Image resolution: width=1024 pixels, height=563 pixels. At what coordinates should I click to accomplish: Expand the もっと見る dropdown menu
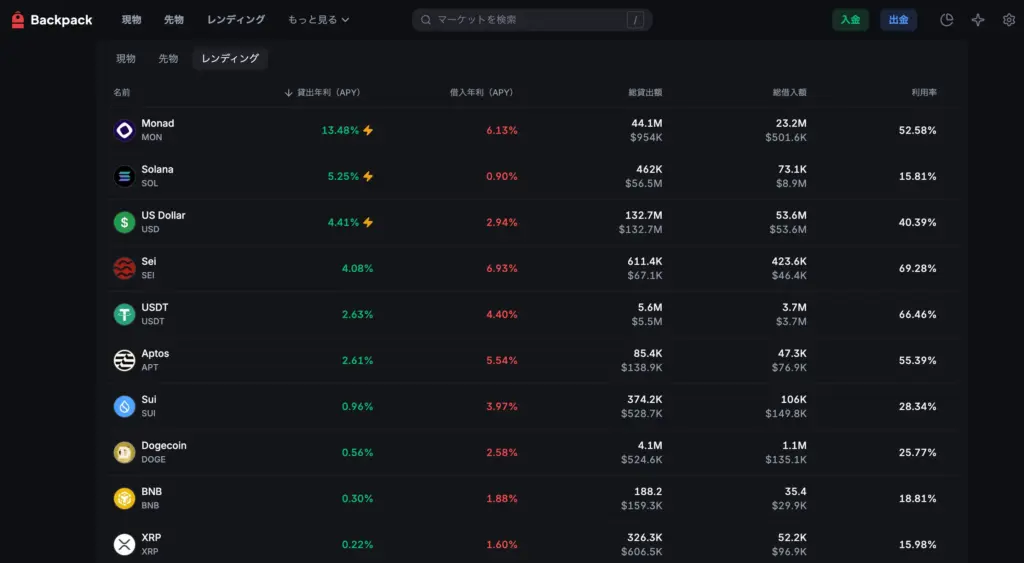pyautogui.click(x=318, y=20)
